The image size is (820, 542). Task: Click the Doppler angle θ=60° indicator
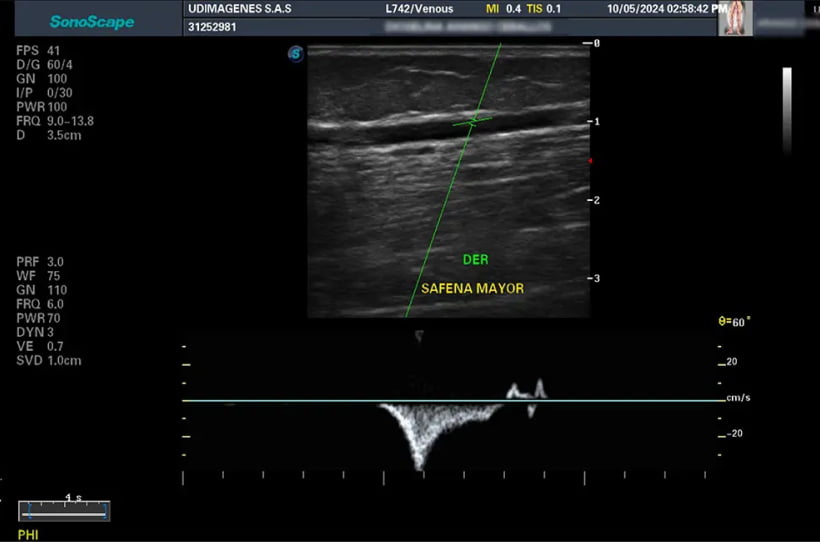pos(734,322)
